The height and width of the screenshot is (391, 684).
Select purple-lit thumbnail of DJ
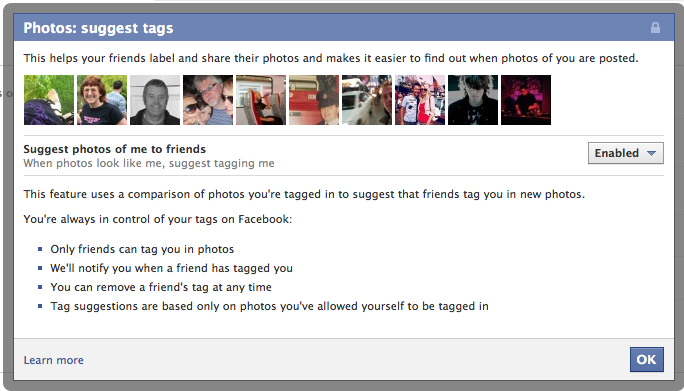(x=526, y=100)
